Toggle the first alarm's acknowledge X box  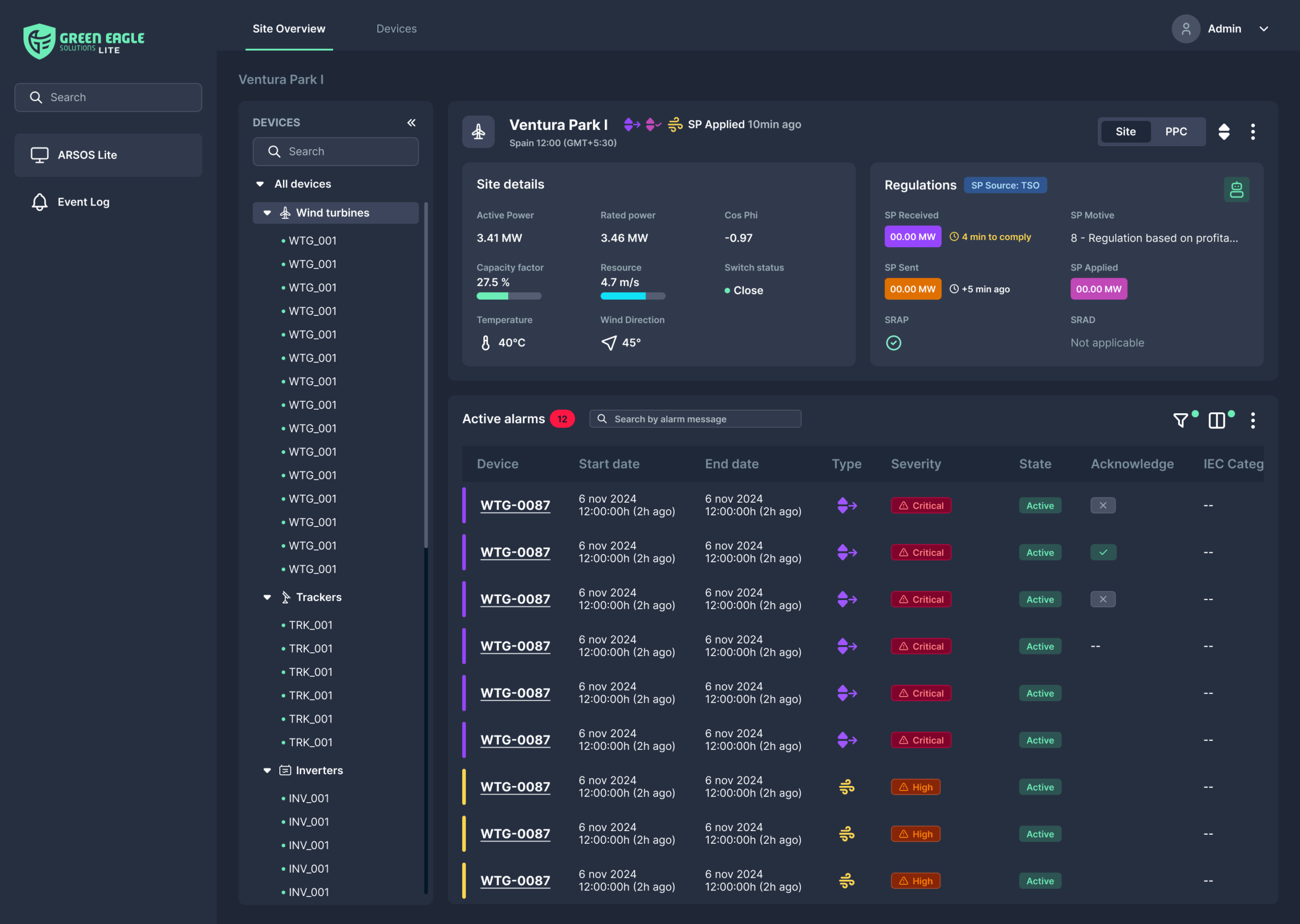(1102, 505)
